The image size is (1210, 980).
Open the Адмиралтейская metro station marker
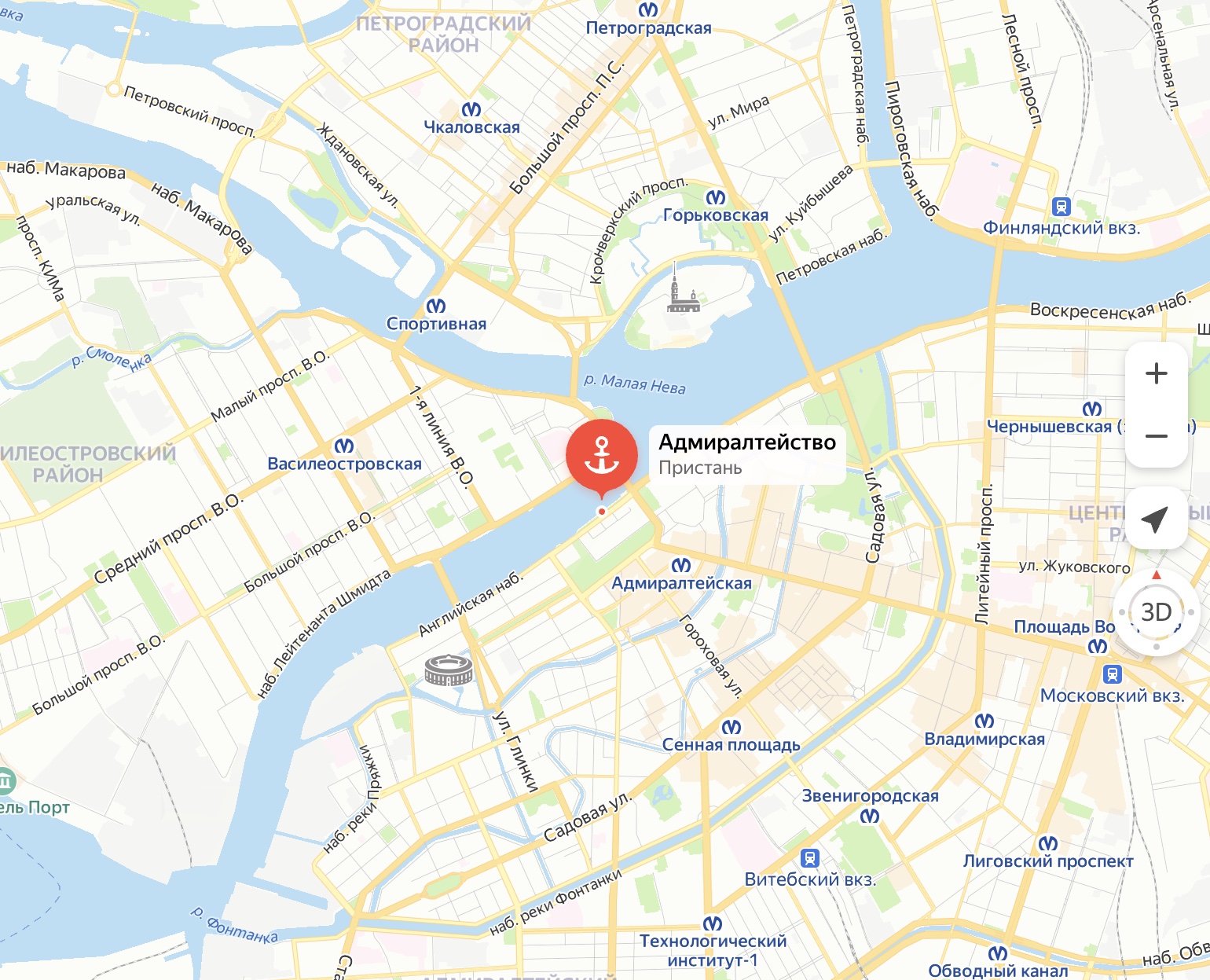pos(681,565)
